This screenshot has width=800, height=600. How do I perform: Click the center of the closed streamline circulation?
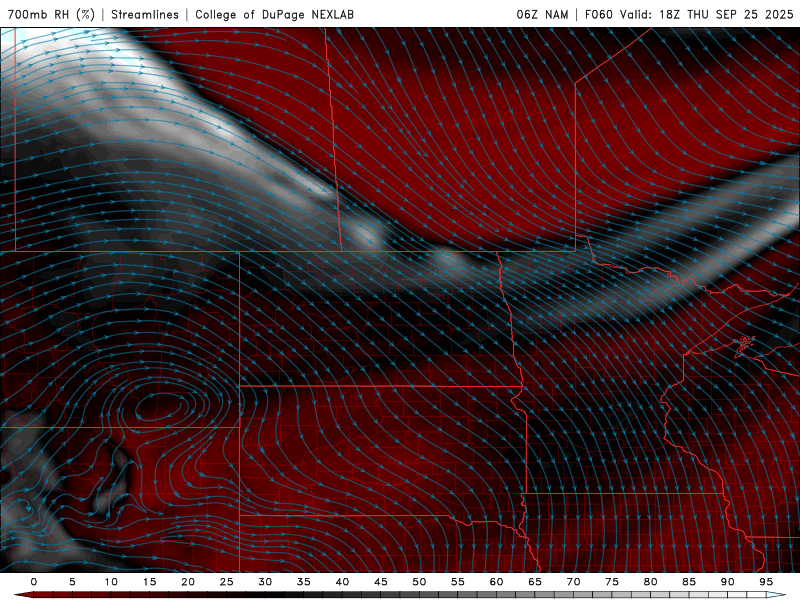(160, 407)
